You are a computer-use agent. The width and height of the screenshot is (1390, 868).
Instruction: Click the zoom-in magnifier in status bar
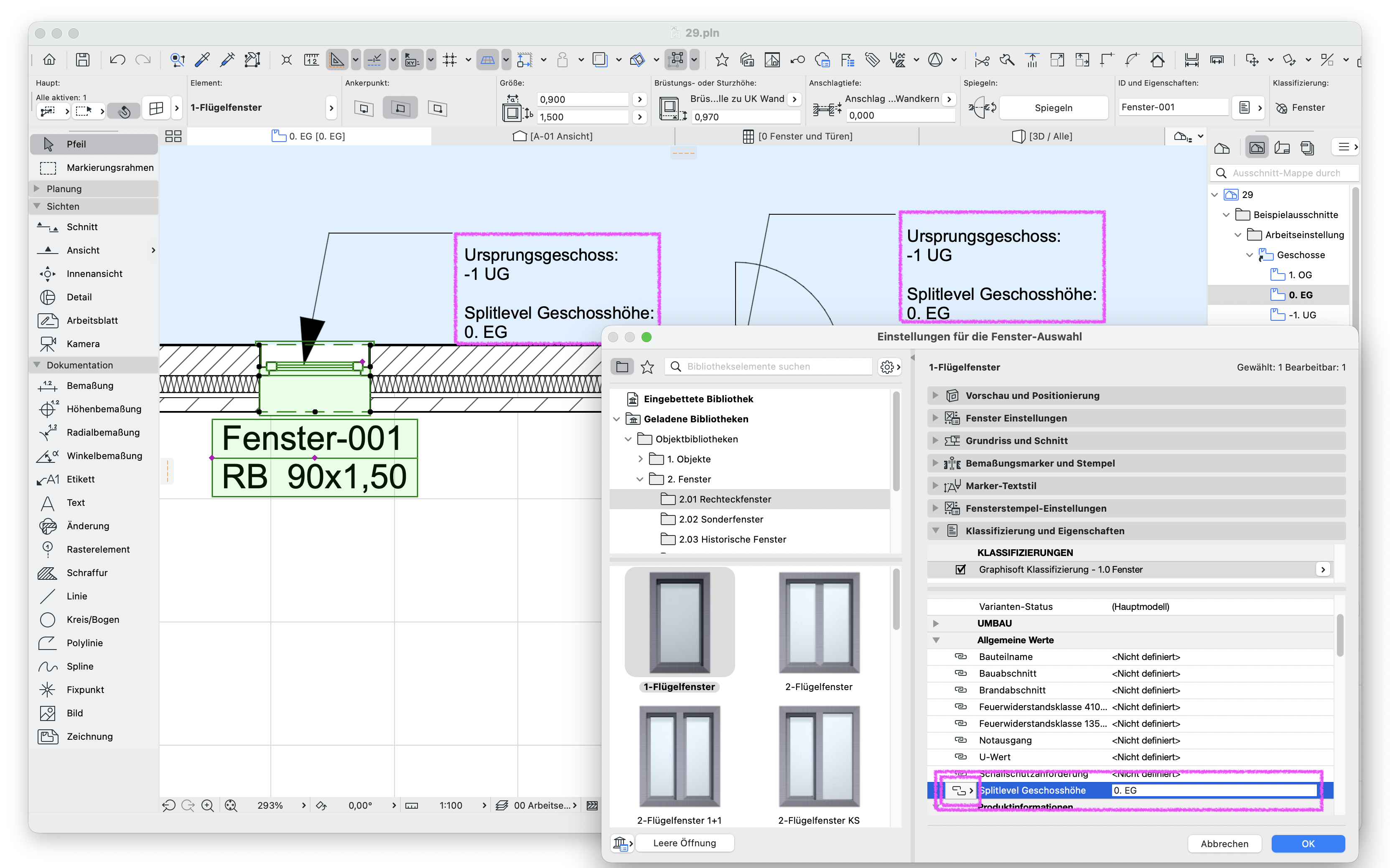pos(207,805)
